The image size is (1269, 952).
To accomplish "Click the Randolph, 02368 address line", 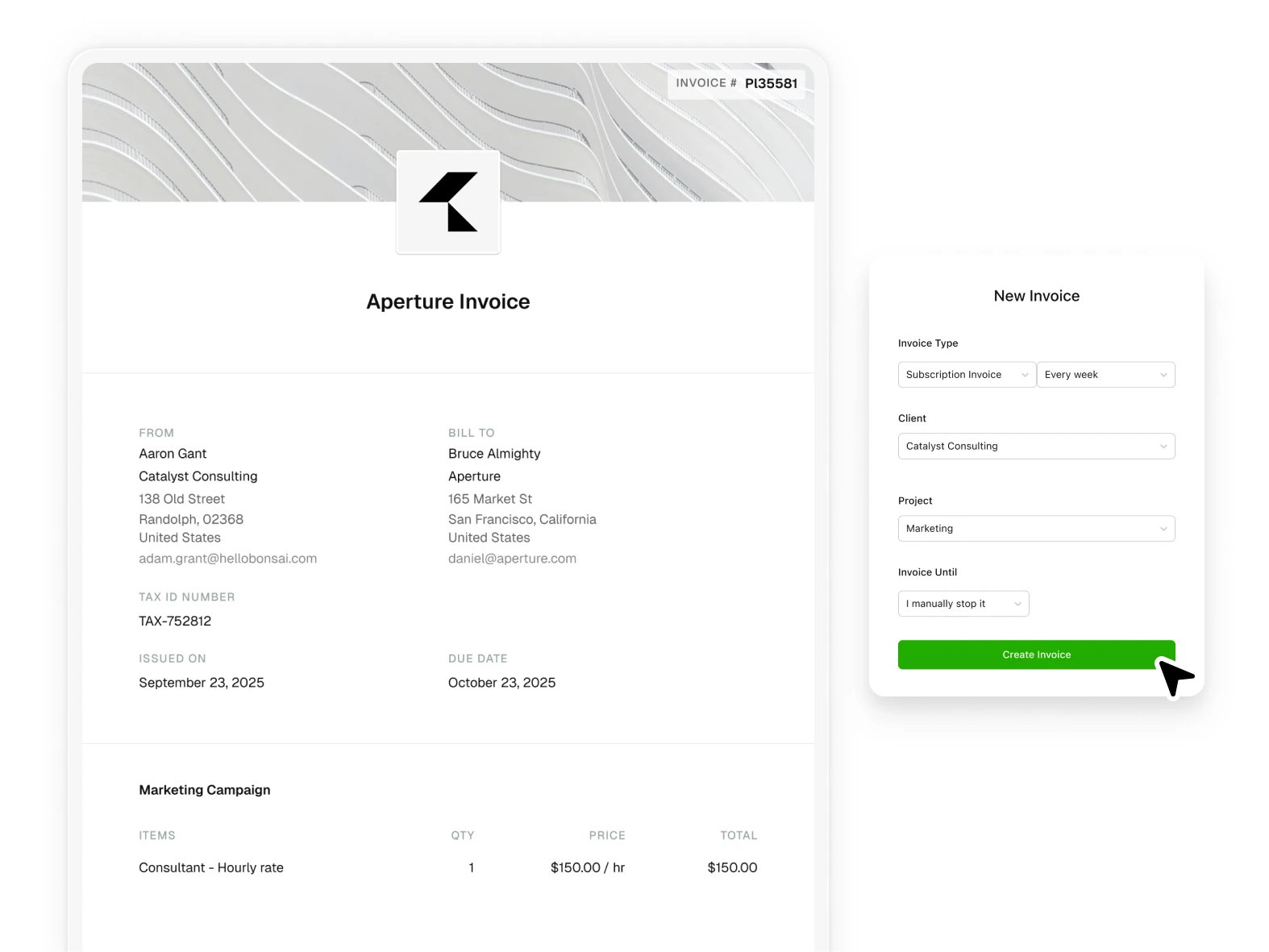I will click(x=191, y=519).
